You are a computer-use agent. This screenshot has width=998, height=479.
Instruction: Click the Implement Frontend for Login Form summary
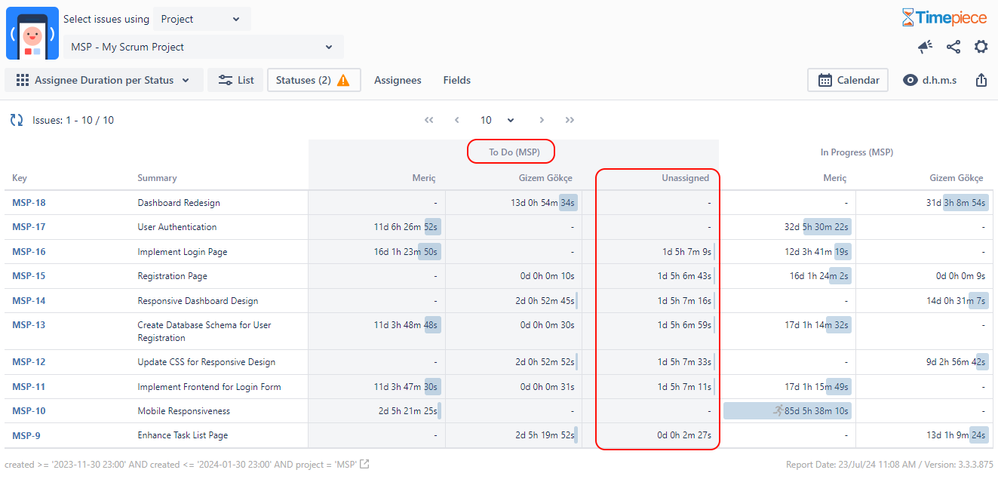tap(209, 387)
